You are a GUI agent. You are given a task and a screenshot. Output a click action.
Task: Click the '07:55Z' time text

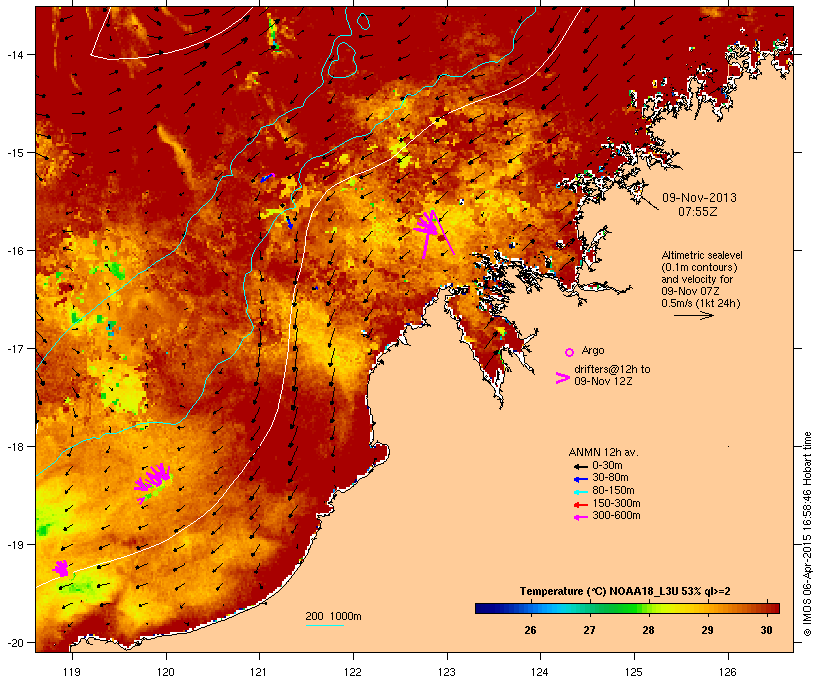coord(698,212)
